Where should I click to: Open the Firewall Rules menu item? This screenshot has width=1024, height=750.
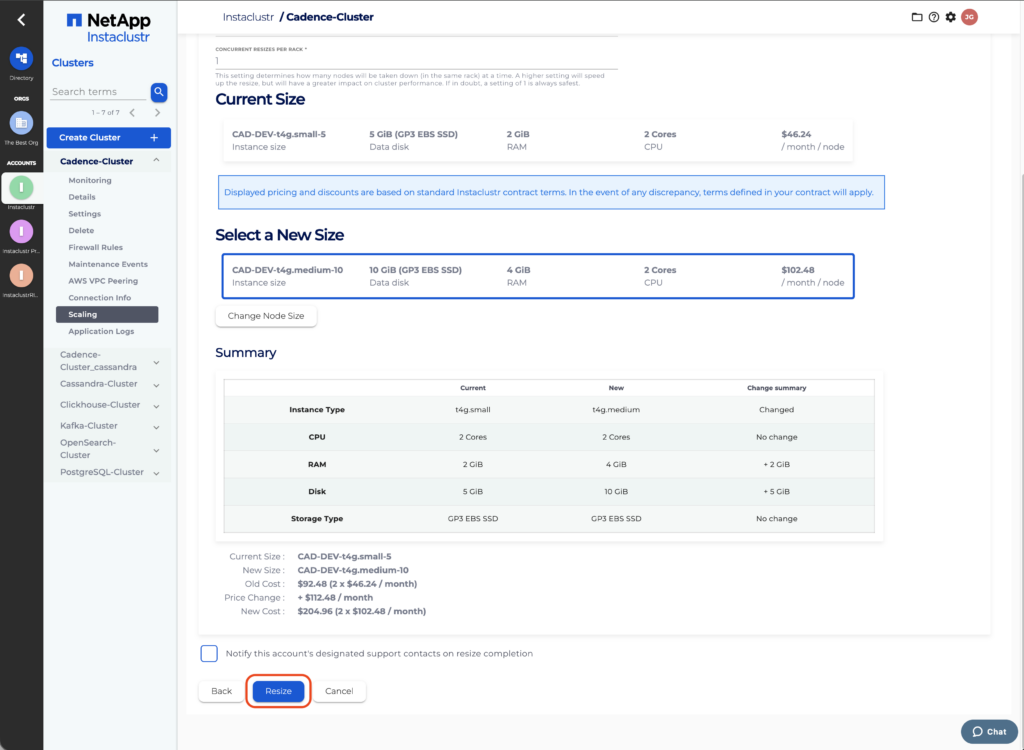point(95,247)
